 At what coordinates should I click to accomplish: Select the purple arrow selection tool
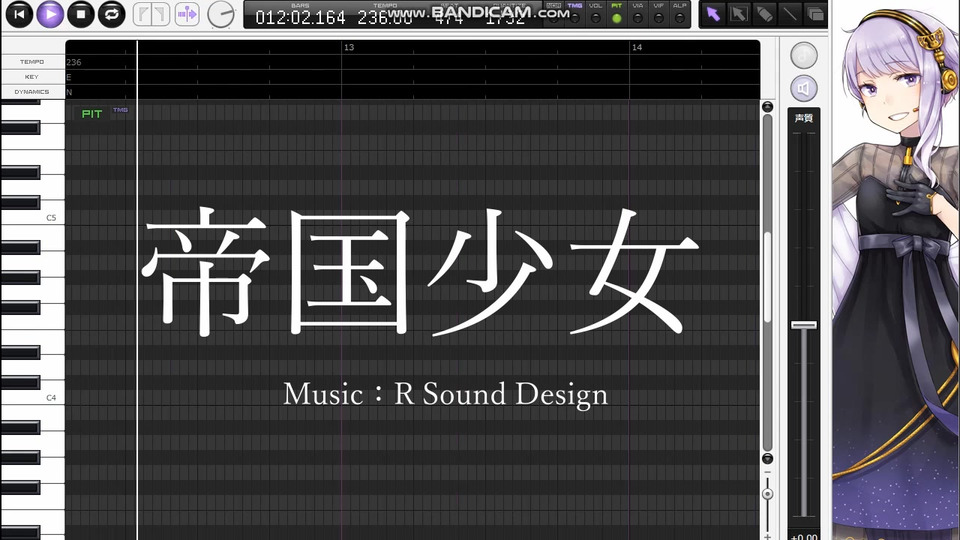pyautogui.click(x=713, y=14)
